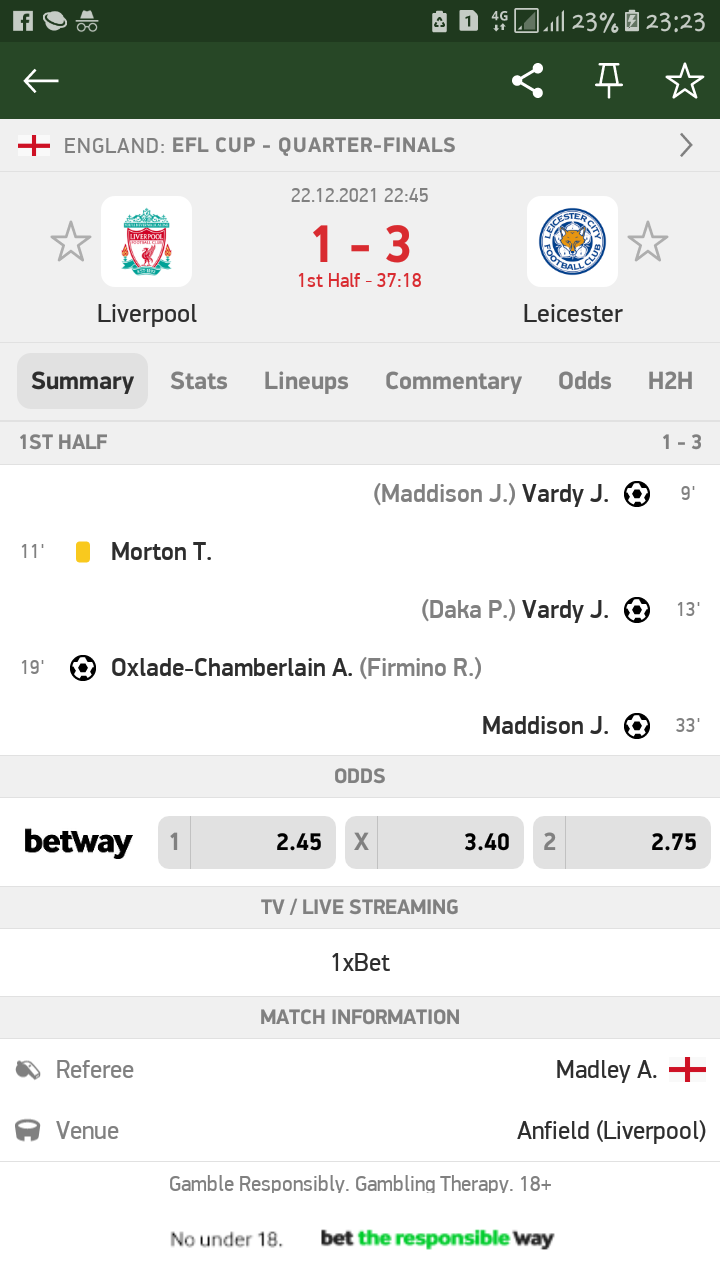Open Liverpool team crest
720x1280 pixels.
tap(146, 242)
